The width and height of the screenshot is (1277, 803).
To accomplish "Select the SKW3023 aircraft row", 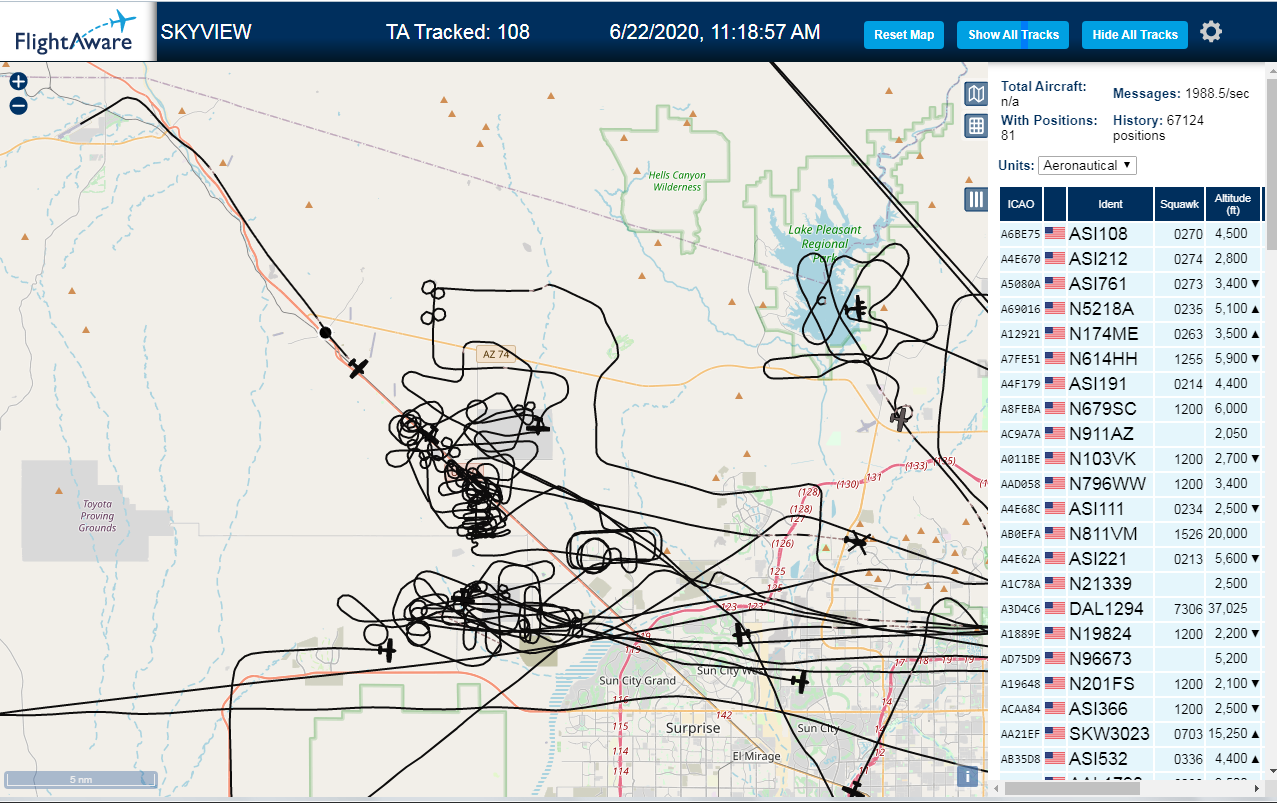I will coord(1131,734).
